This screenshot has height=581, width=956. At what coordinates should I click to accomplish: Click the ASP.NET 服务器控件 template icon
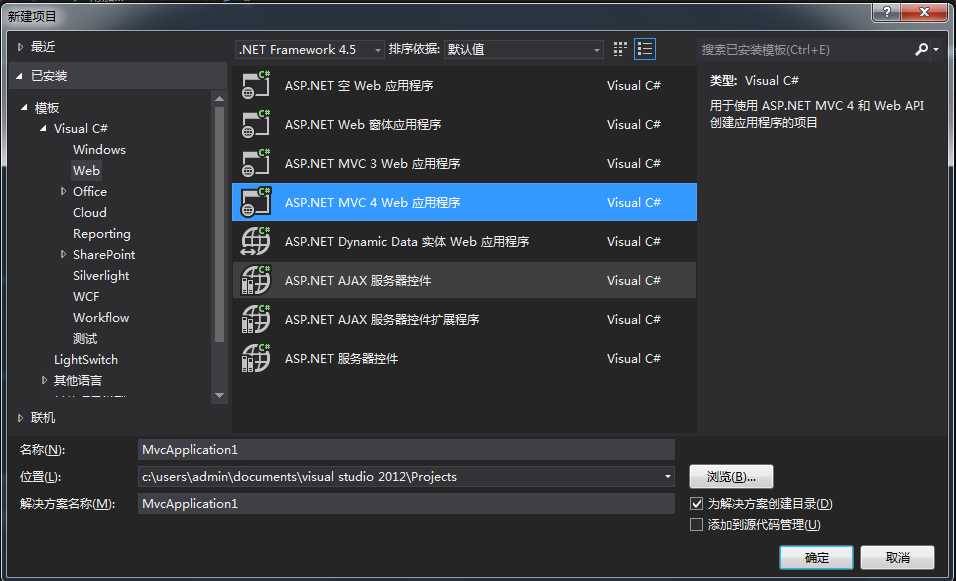[x=255, y=358]
